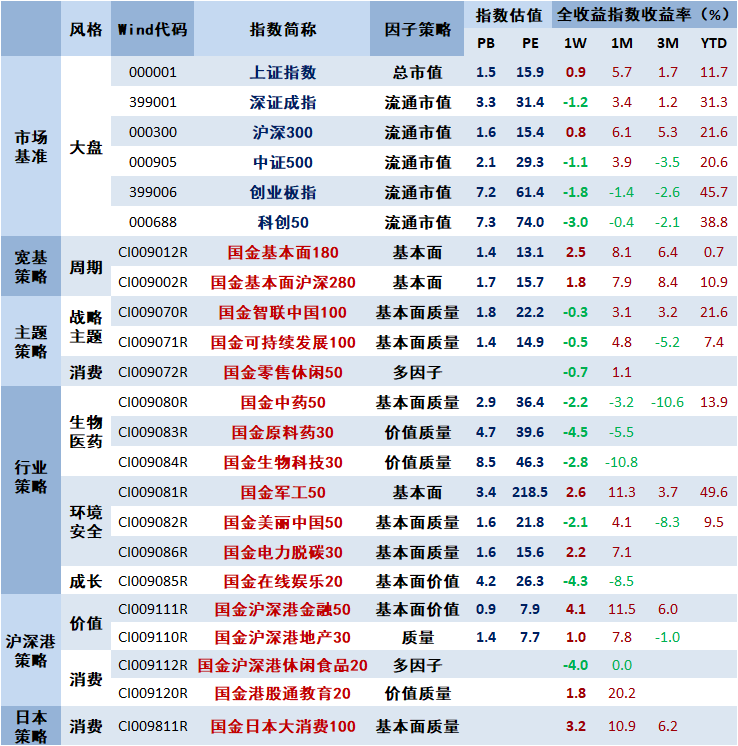
Task: Select the 战略主题 style cell
Action: tap(86, 327)
